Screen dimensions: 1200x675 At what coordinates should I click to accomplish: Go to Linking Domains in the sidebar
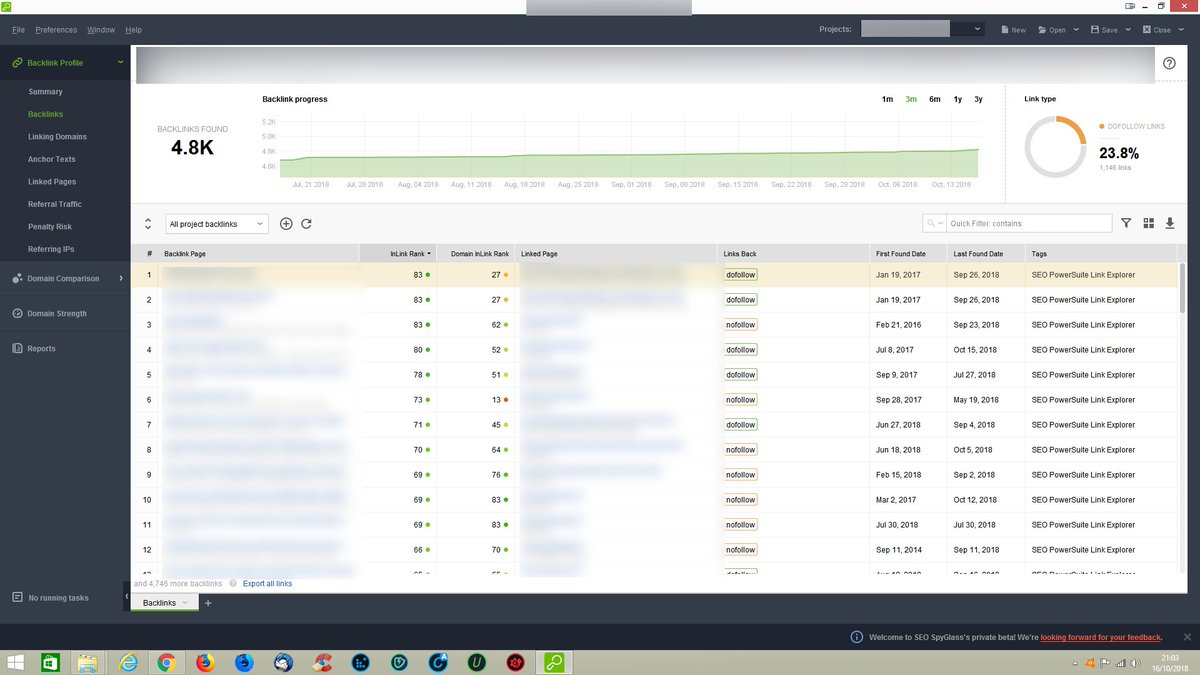pos(57,137)
